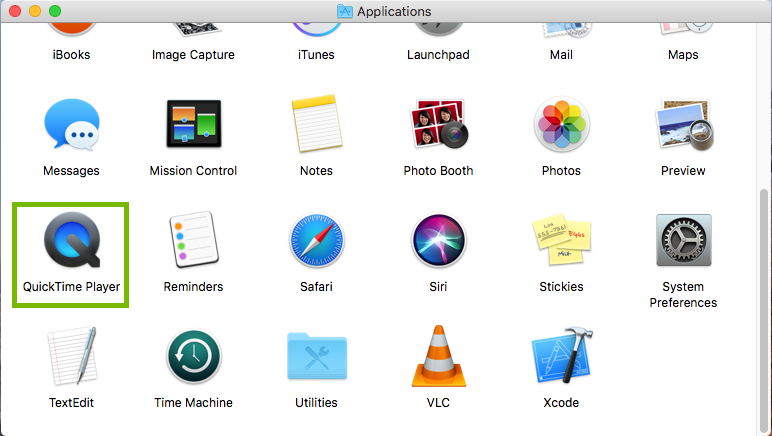The width and height of the screenshot is (772, 436).
Task: Click the iTunes label
Action: [316, 55]
